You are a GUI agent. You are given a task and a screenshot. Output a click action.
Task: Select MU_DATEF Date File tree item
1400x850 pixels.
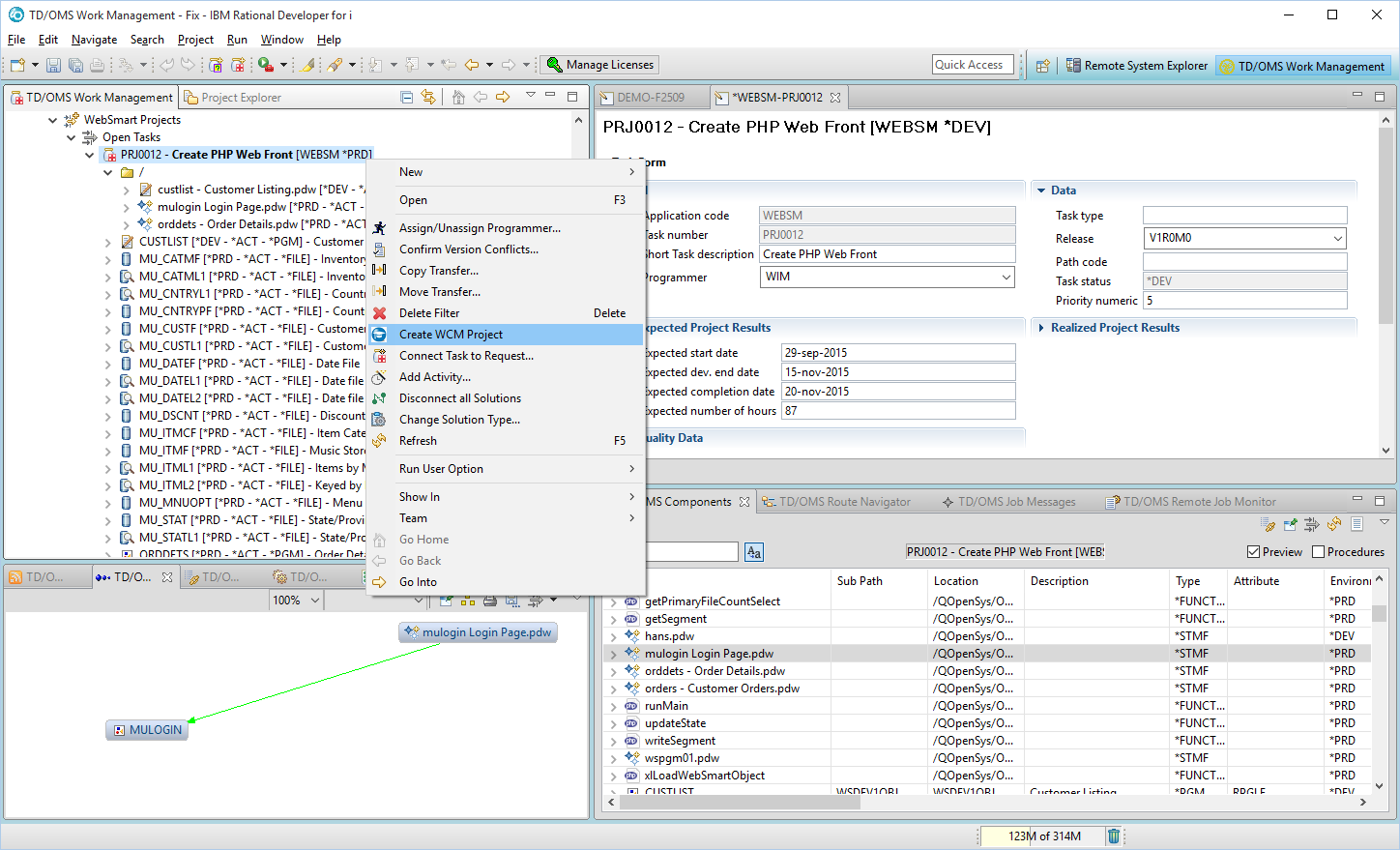(241, 364)
